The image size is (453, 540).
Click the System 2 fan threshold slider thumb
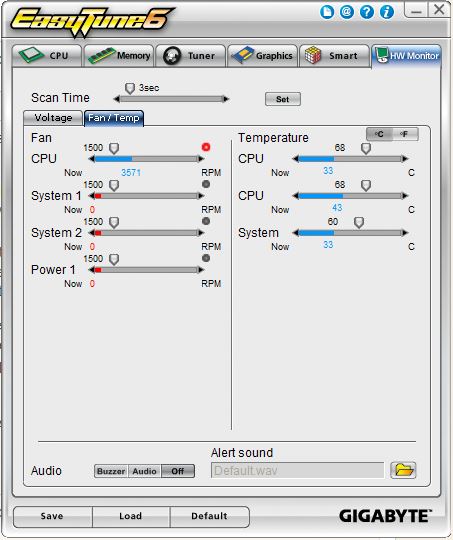point(114,222)
